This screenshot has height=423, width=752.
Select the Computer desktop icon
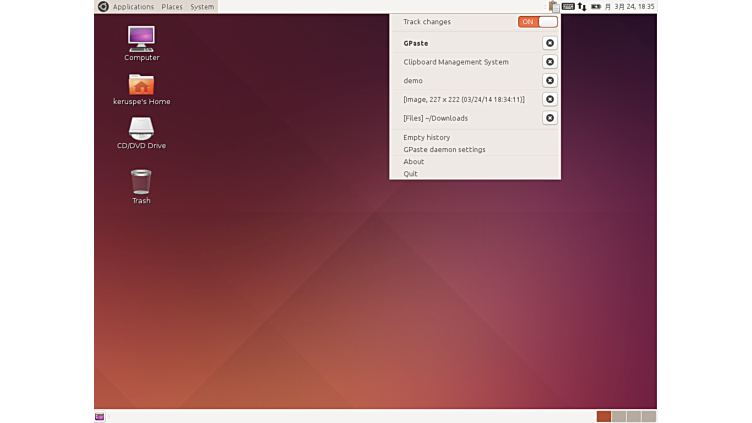pos(141,44)
